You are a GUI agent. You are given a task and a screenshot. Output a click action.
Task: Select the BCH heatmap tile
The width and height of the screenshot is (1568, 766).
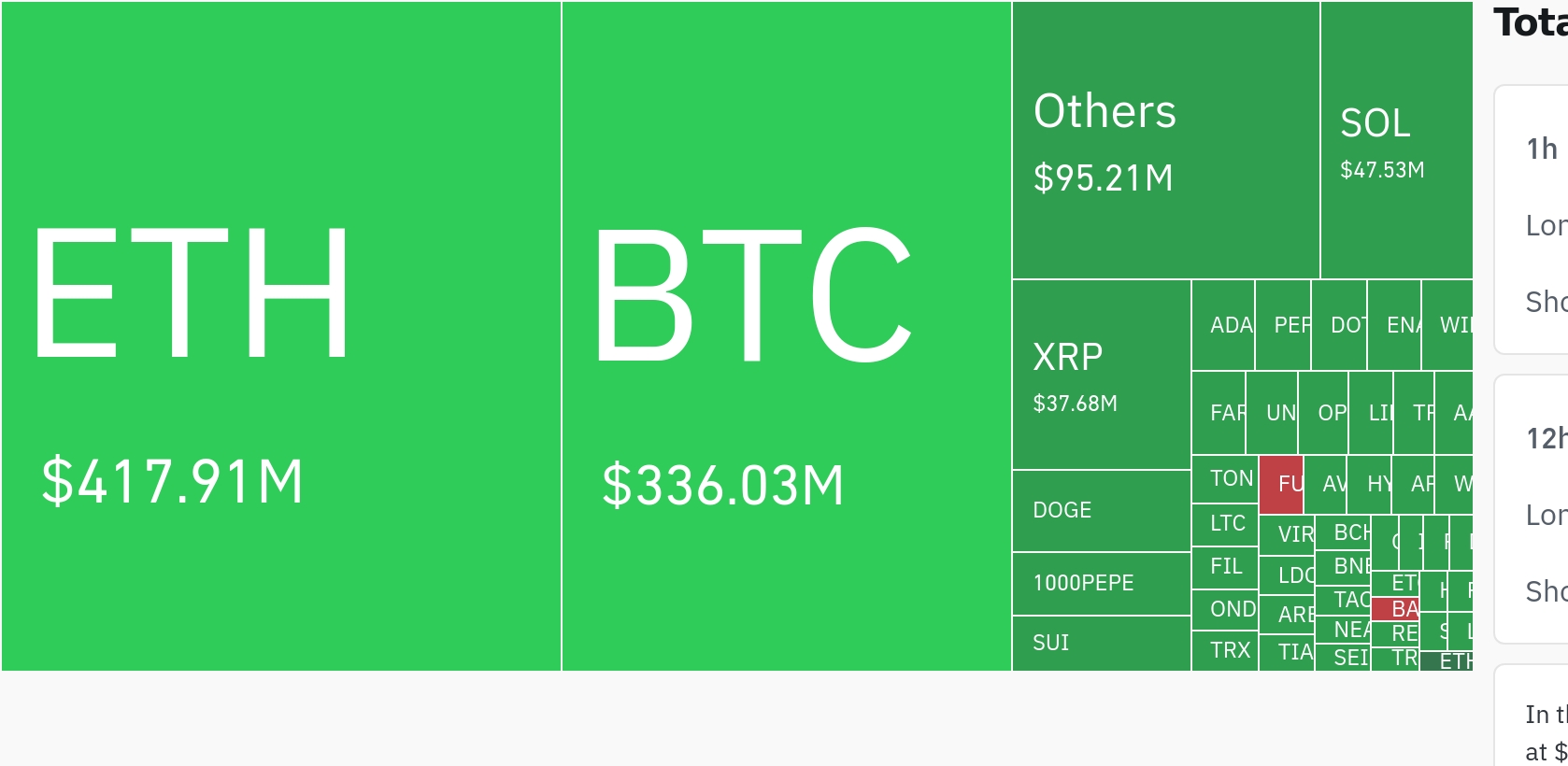[1343, 532]
